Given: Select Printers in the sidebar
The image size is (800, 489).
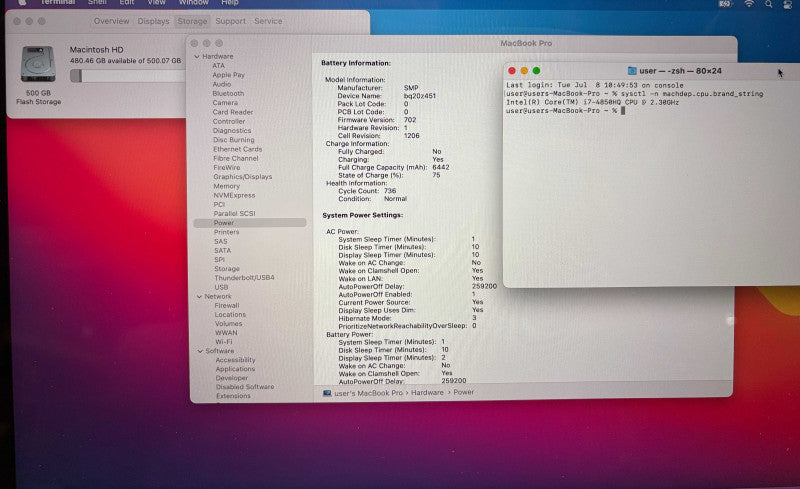Looking at the screenshot, I should pyautogui.click(x=227, y=232).
